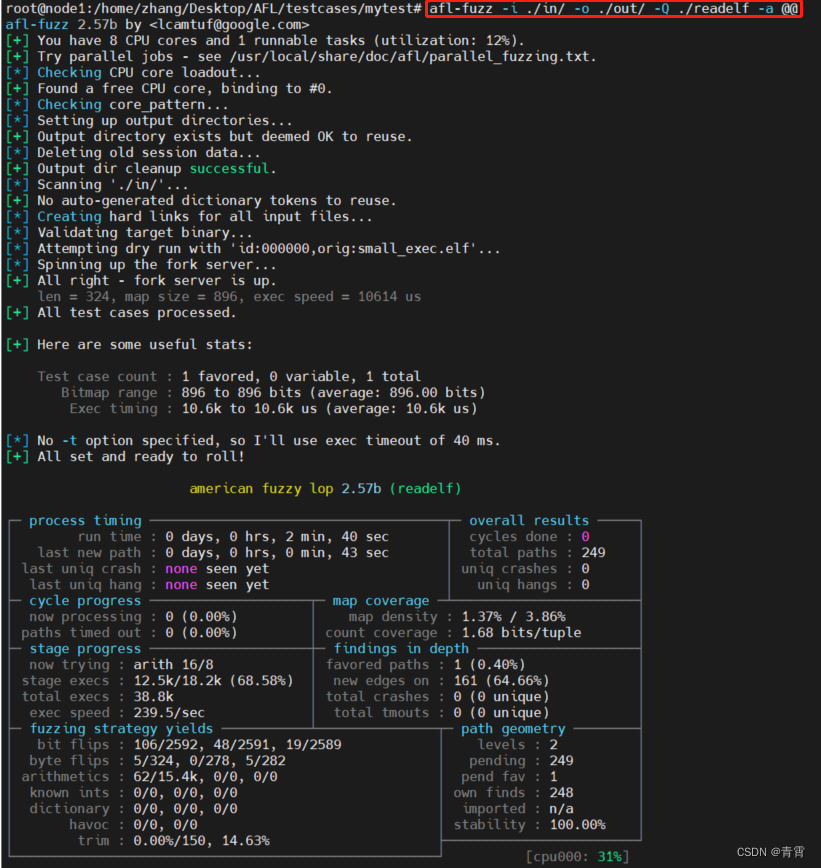Screen dimensions: 821x868
Task: Click the 'process timing' section header
Action: point(85,520)
